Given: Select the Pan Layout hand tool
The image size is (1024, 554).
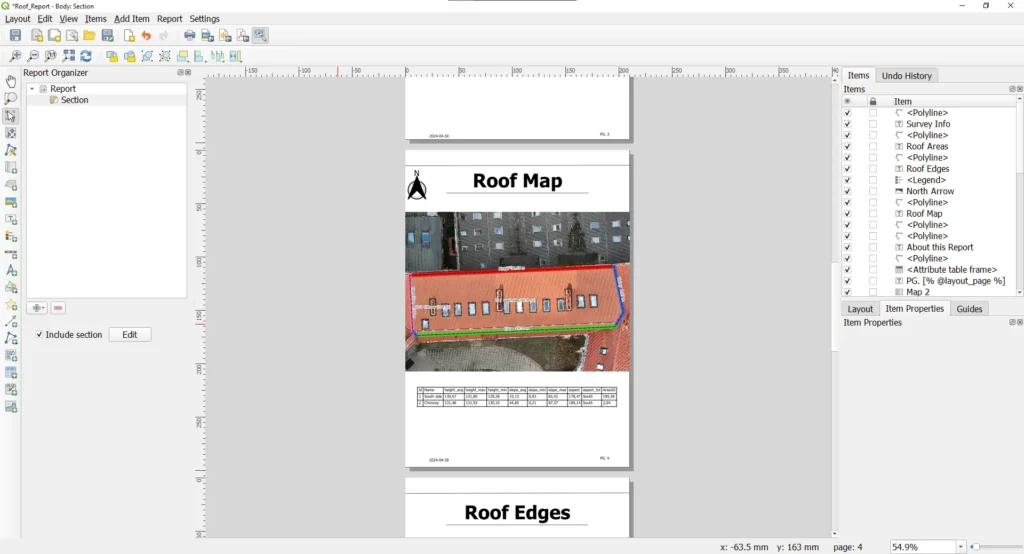Looking at the screenshot, I should pyautogui.click(x=10, y=82).
